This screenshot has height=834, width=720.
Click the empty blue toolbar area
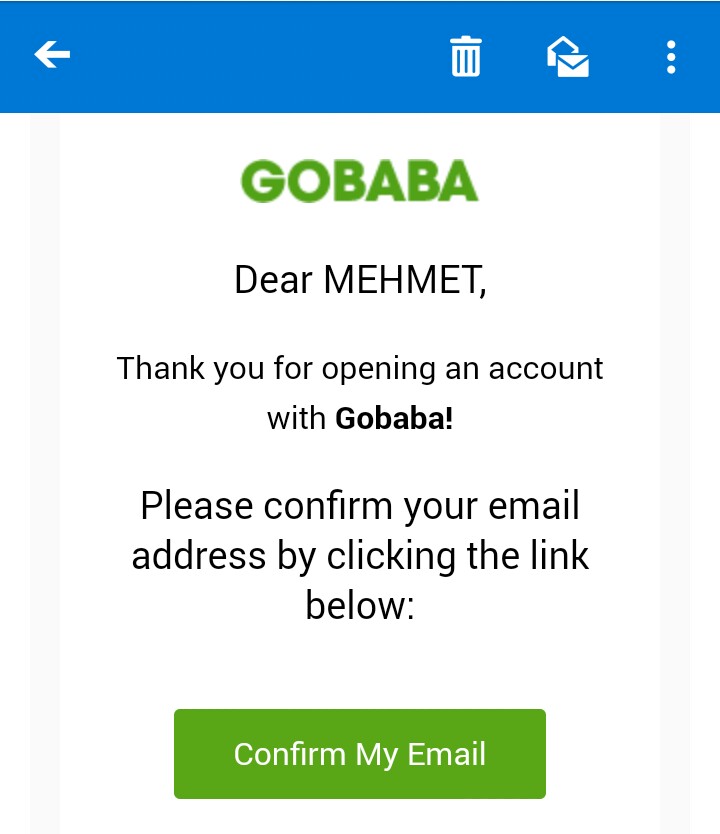pyautogui.click(x=250, y=56)
